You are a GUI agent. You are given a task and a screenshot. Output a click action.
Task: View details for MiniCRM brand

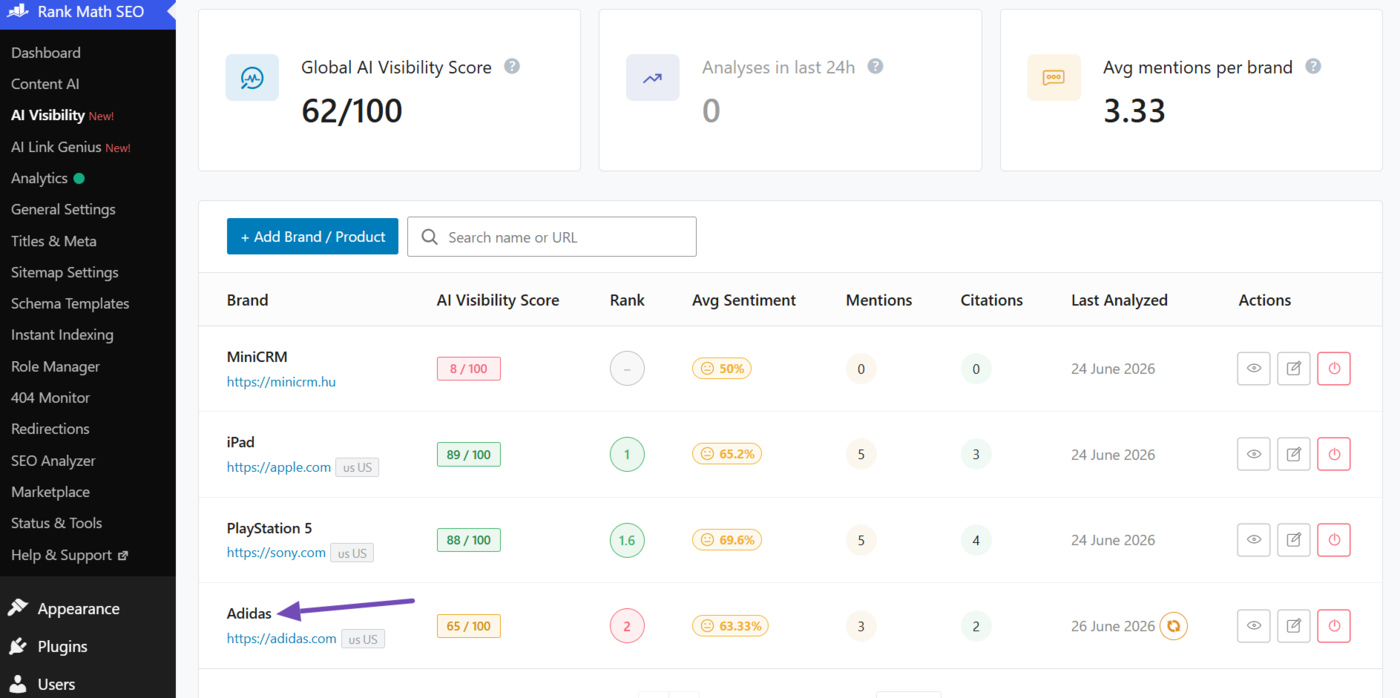[1253, 368]
